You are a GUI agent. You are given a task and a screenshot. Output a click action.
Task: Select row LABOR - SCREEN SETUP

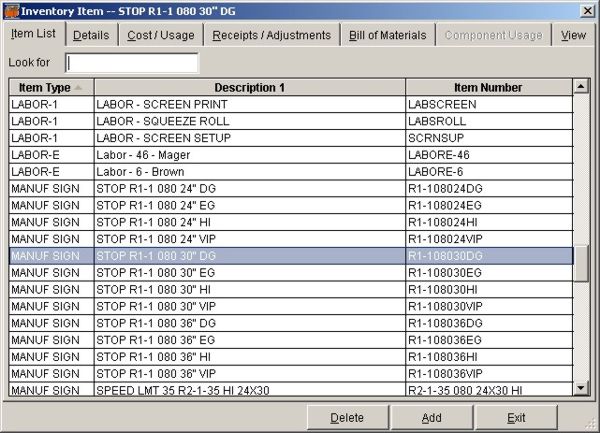pyautogui.click(x=291, y=138)
